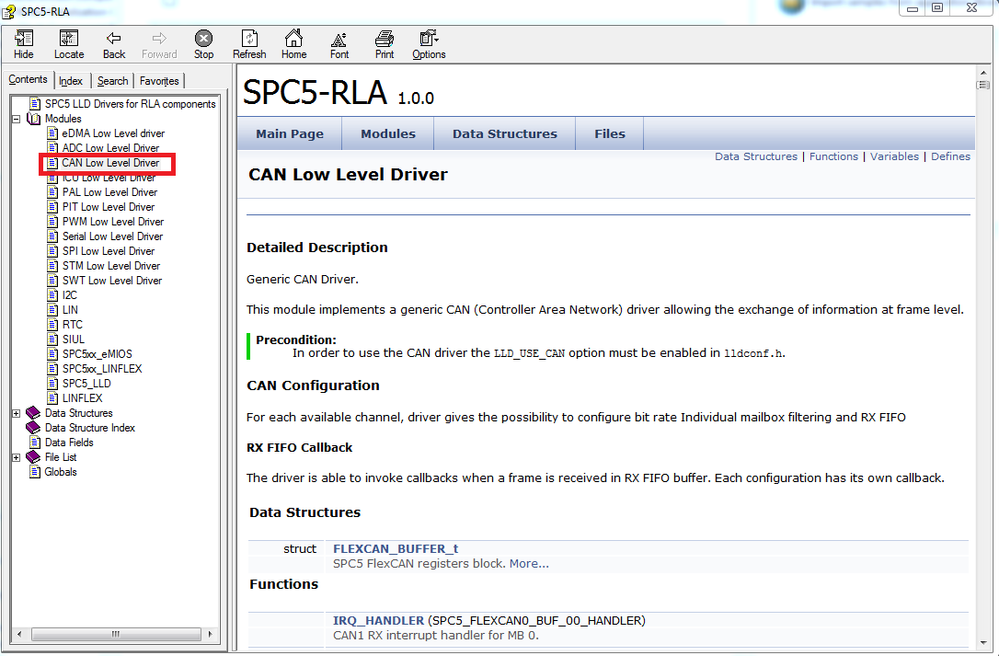This screenshot has width=999, height=656.
Task: Select PIT Low Level Driver topic
Action: [x=108, y=207]
